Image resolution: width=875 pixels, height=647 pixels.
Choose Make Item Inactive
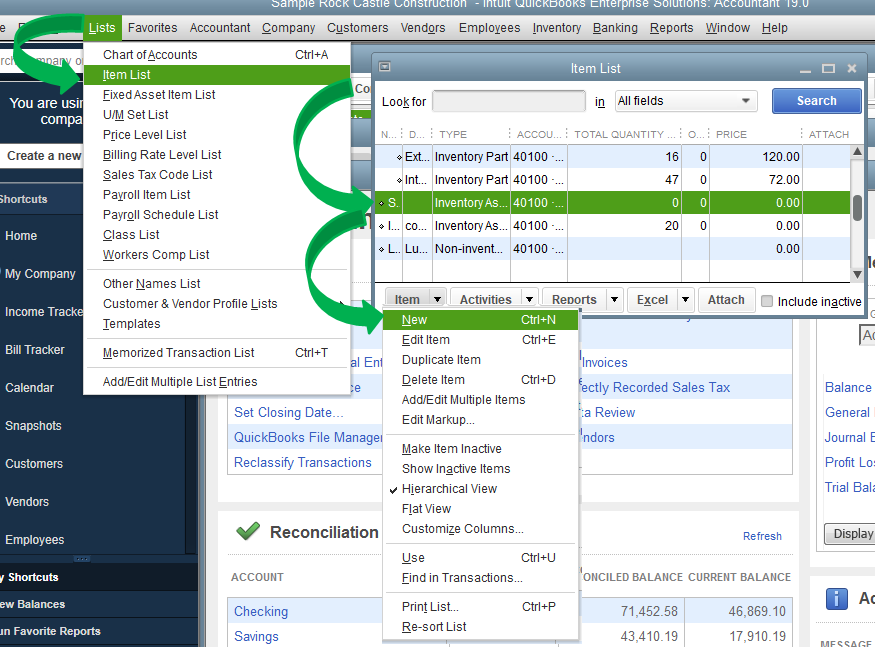[480, 449]
